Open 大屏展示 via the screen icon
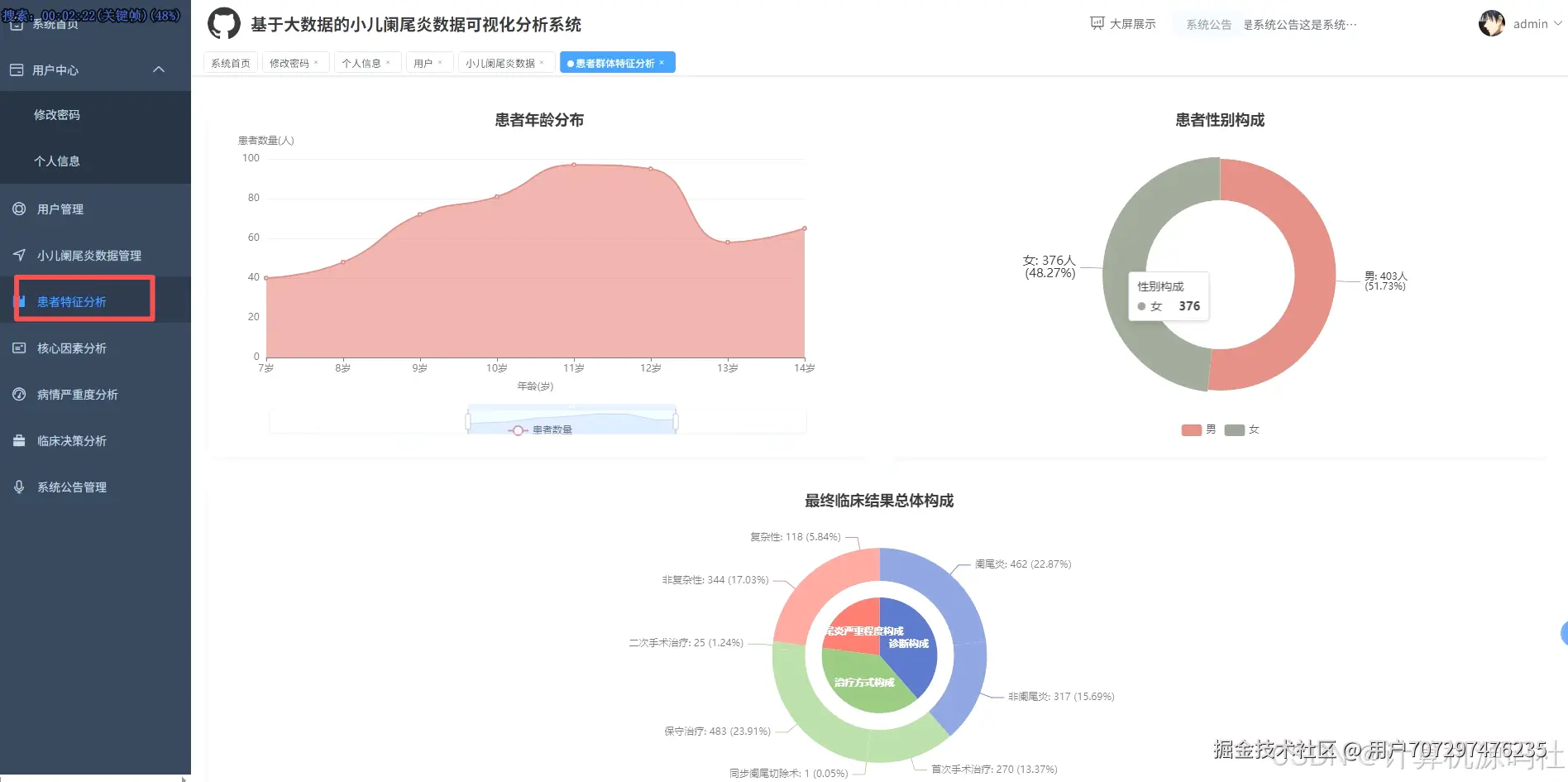This screenshot has height=782, width=1568. [x=1097, y=23]
